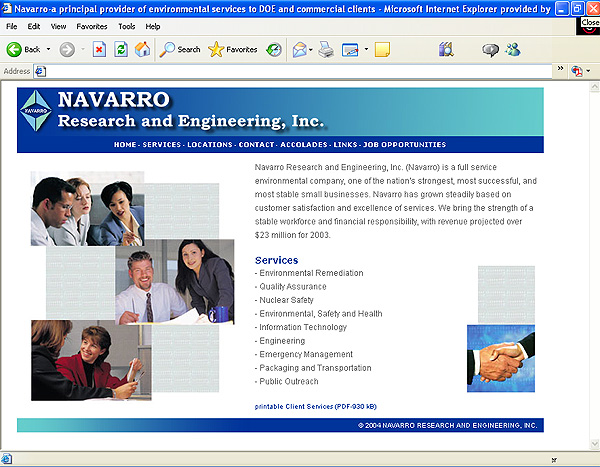This screenshot has width=600, height=467.
Task: Click the Navarro diamond logo
Action: point(36,111)
